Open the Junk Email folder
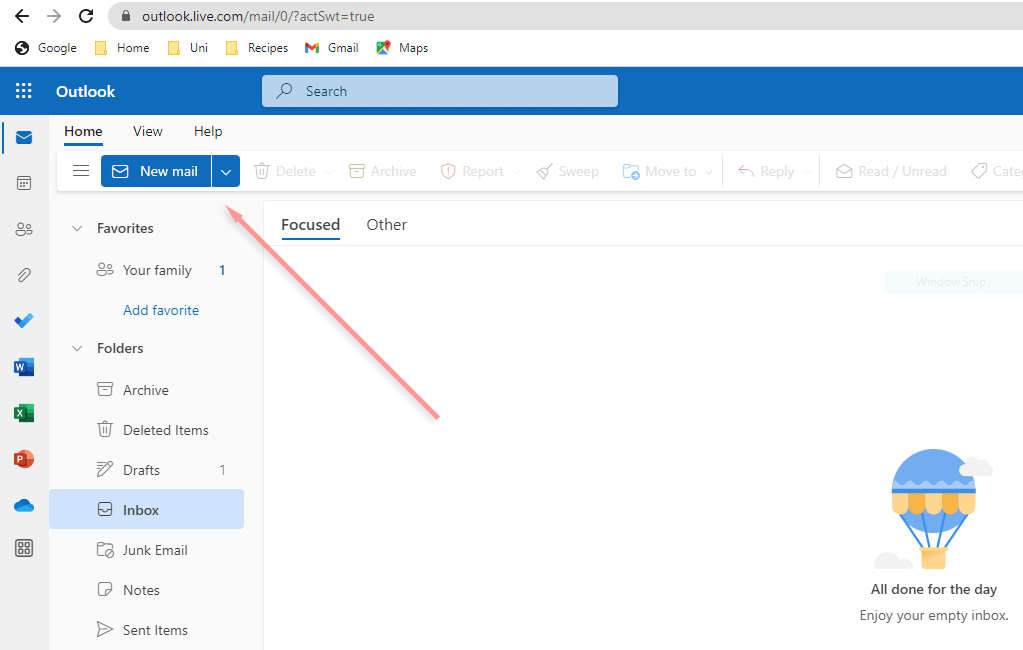The height and width of the screenshot is (650, 1023). click(146, 550)
